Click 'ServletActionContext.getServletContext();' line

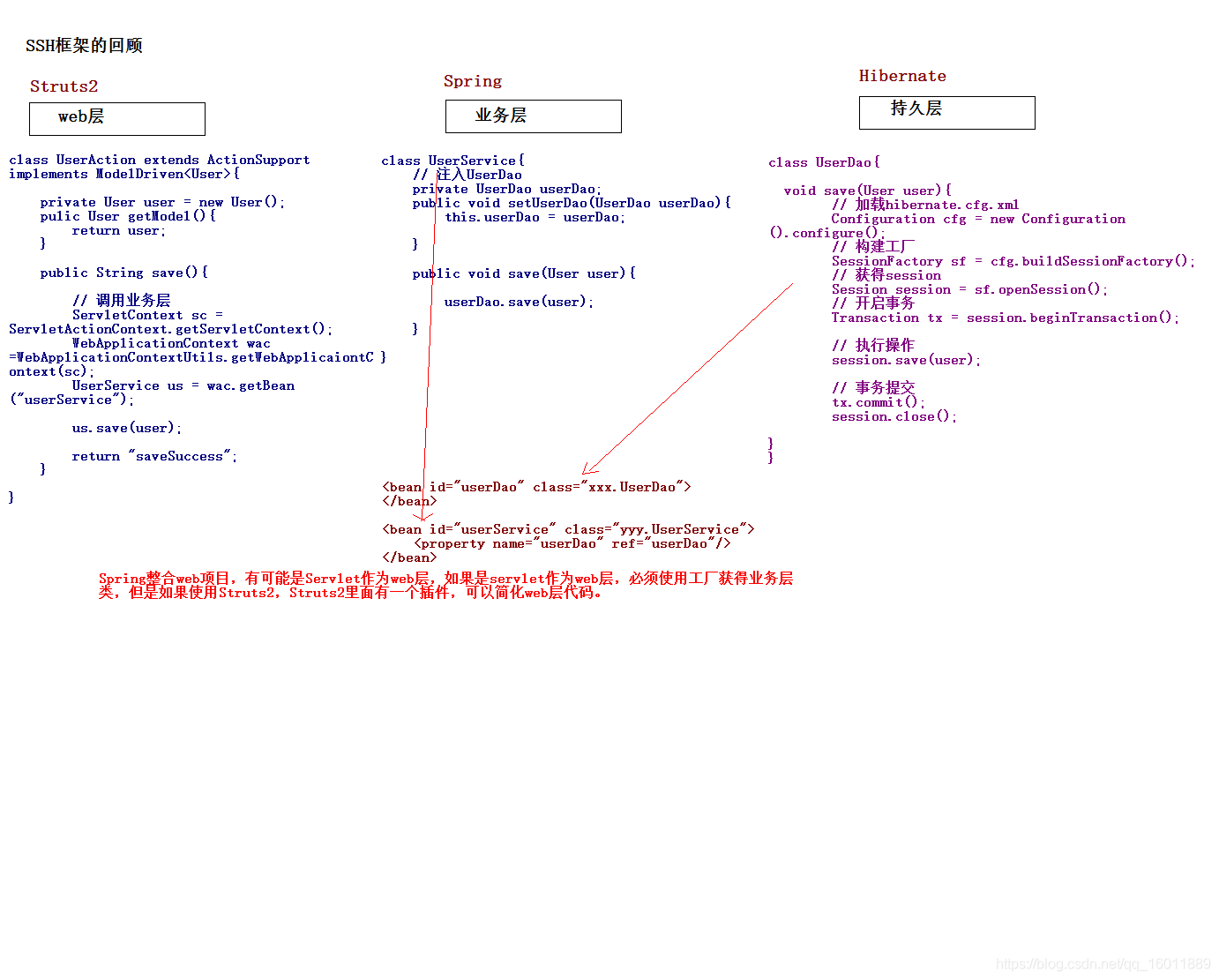[171, 329]
